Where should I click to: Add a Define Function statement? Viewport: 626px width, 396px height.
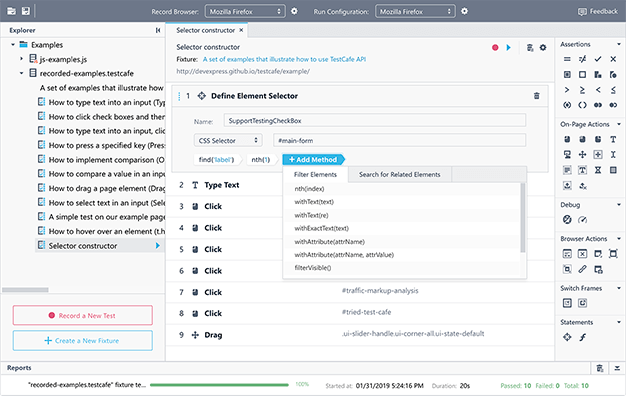coord(582,337)
